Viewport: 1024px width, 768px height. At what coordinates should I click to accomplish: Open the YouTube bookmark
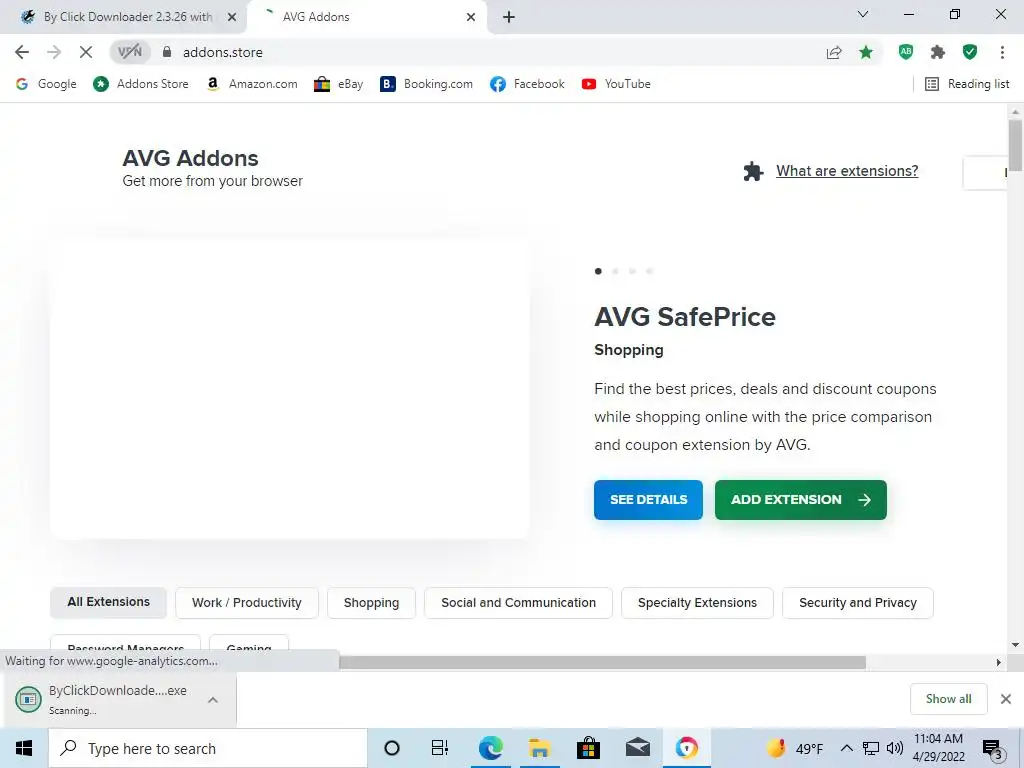click(x=616, y=84)
